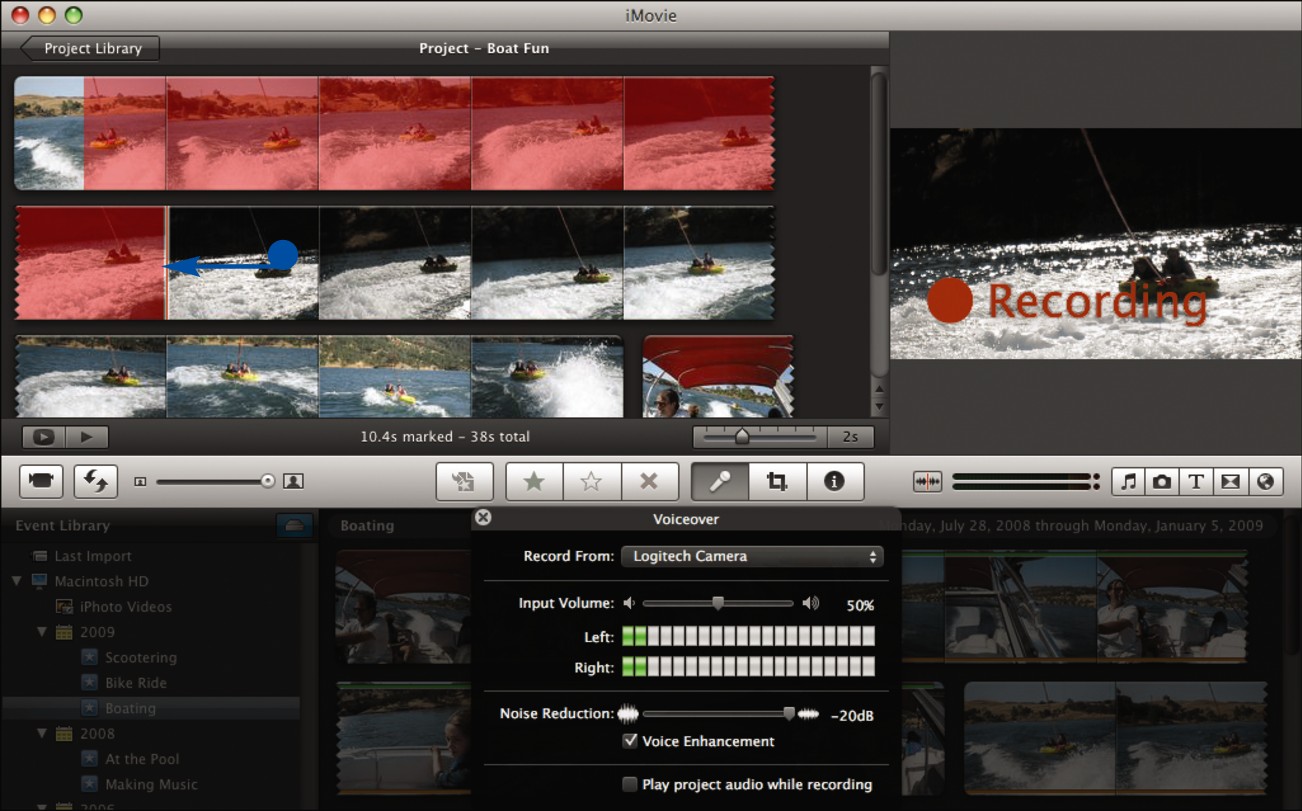Reject selection with the X icon
Screen dimensions: 1302x811
648,481
